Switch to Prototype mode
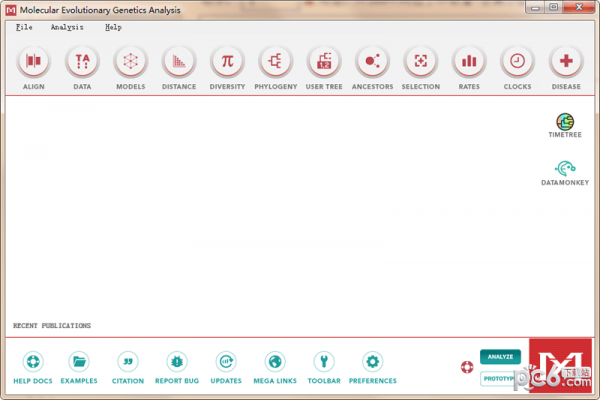This screenshot has height=400, width=600. click(x=499, y=379)
